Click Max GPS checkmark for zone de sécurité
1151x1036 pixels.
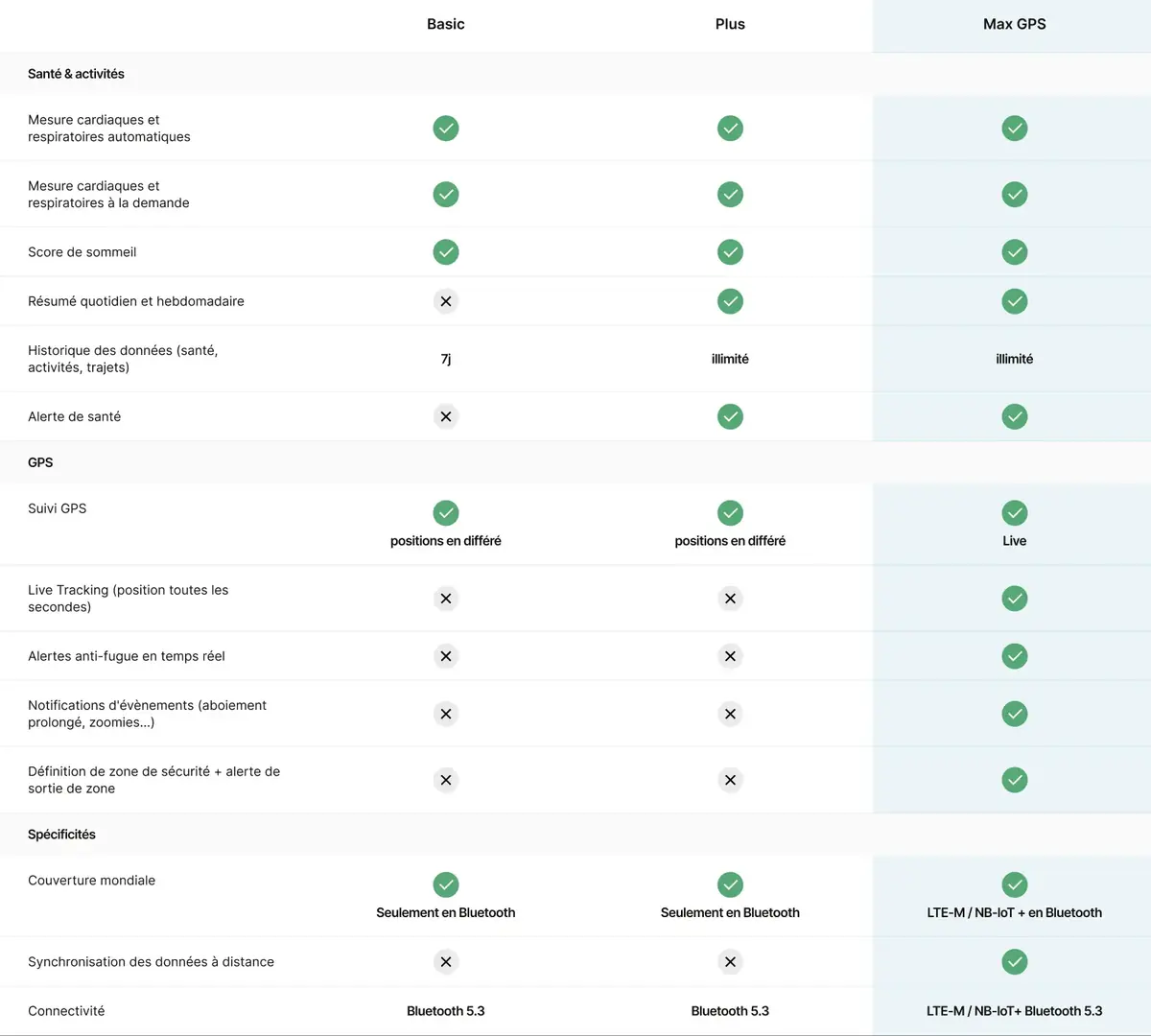click(x=1015, y=780)
